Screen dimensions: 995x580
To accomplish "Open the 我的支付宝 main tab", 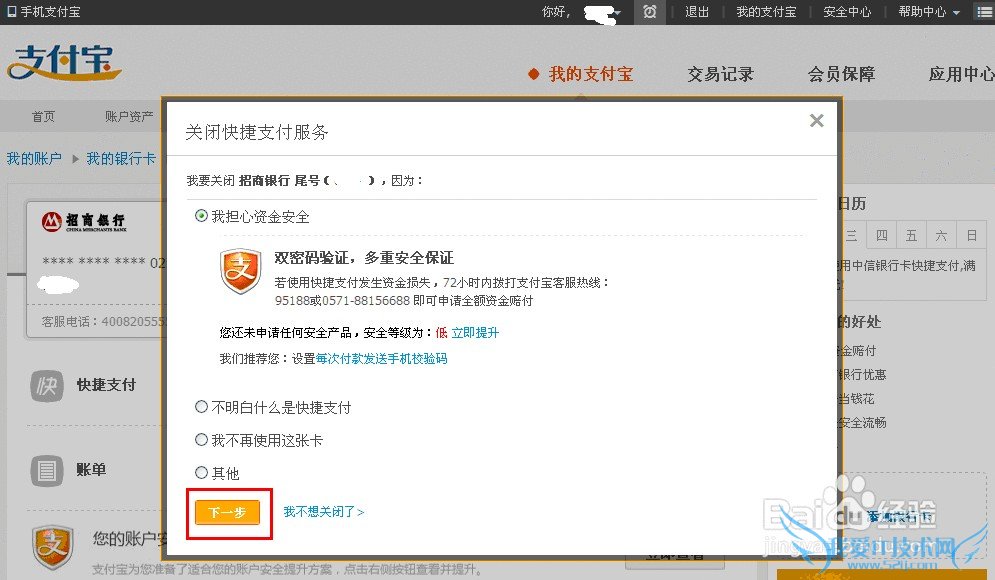I will point(591,74).
